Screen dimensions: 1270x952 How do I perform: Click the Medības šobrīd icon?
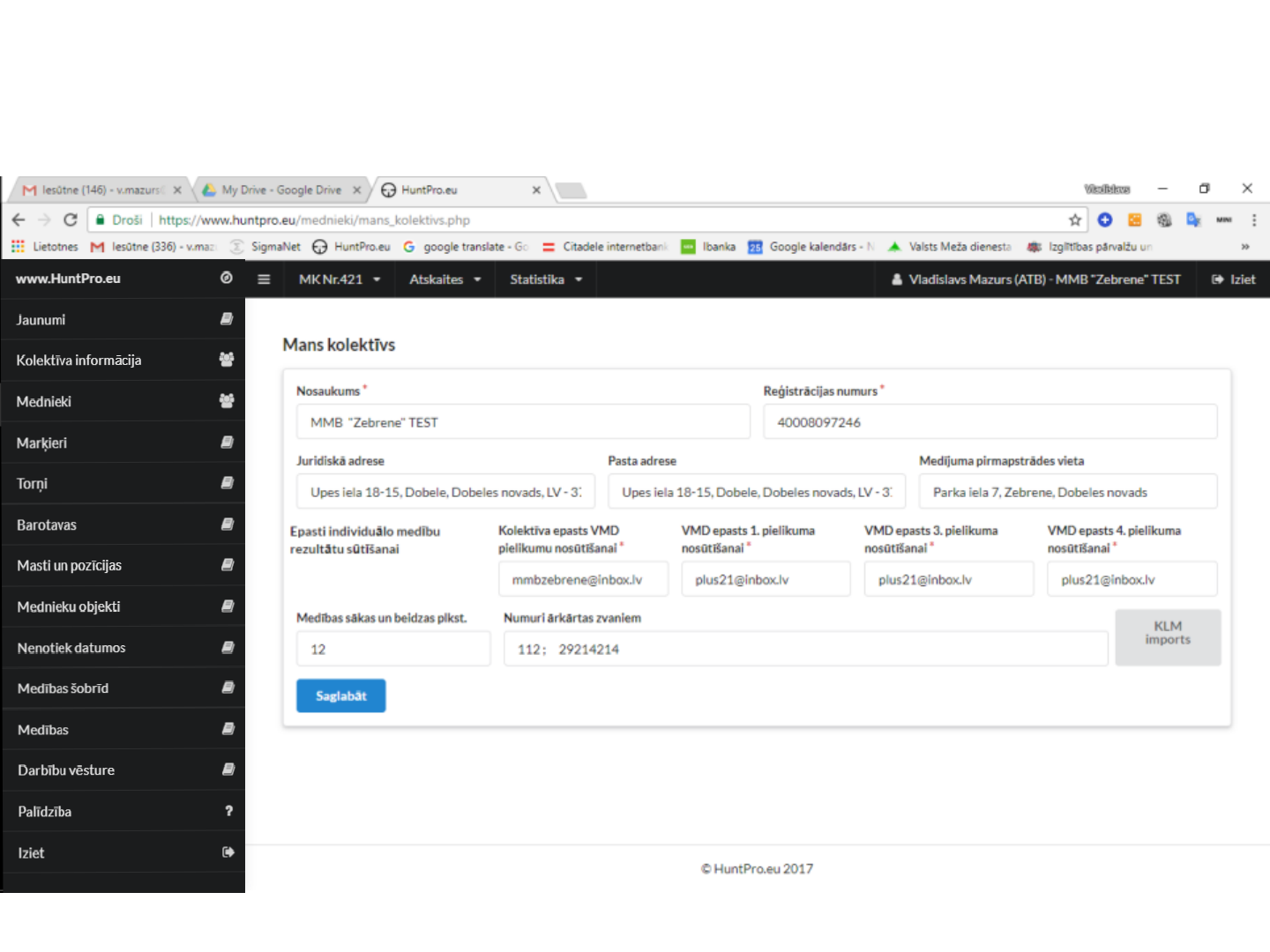pos(228,688)
